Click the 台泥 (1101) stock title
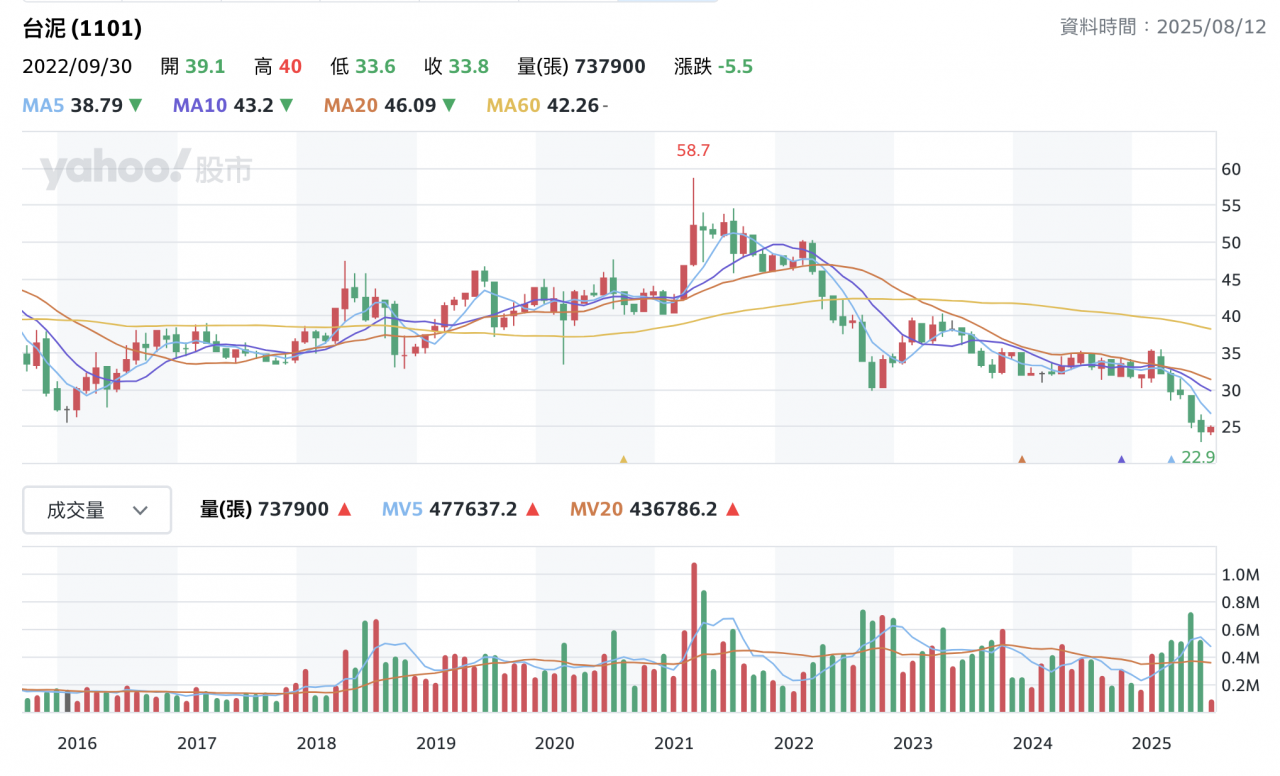 pos(82,29)
